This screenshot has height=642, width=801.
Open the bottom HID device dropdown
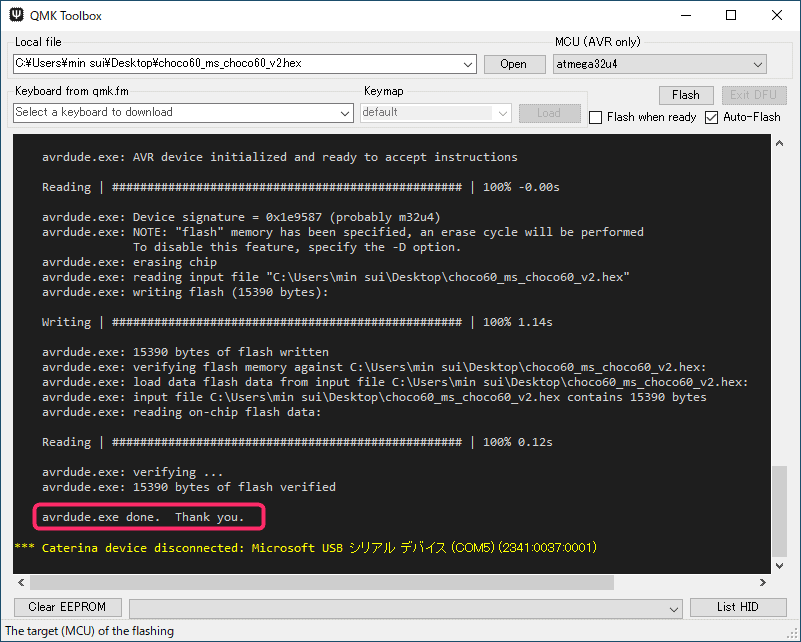(674, 608)
